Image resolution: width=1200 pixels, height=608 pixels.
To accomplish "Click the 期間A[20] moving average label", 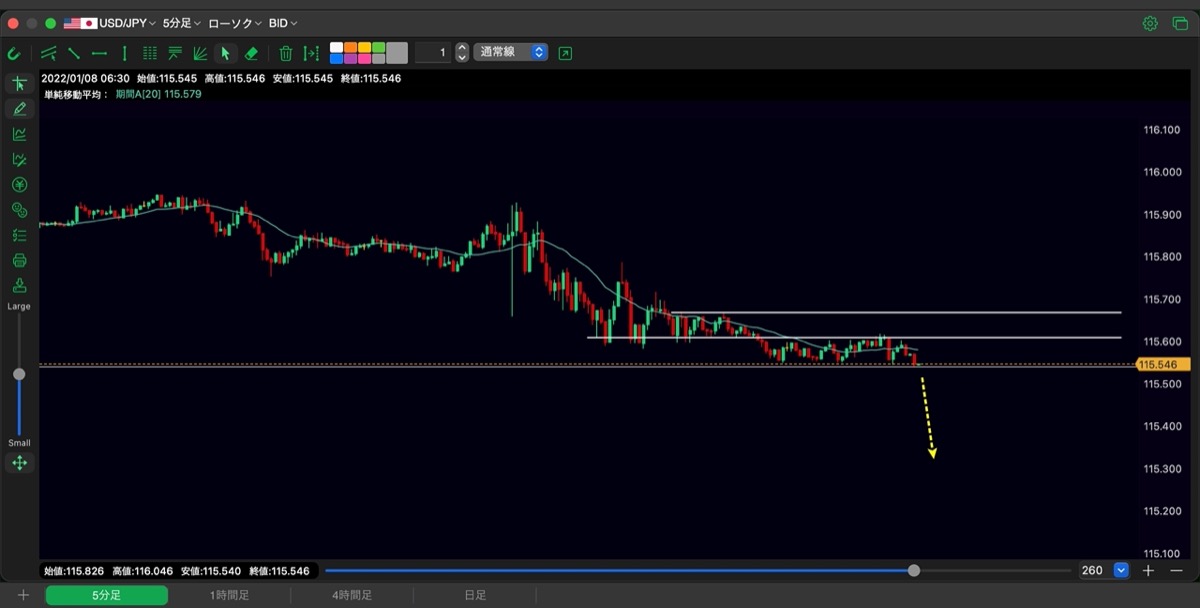I will [159, 94].
